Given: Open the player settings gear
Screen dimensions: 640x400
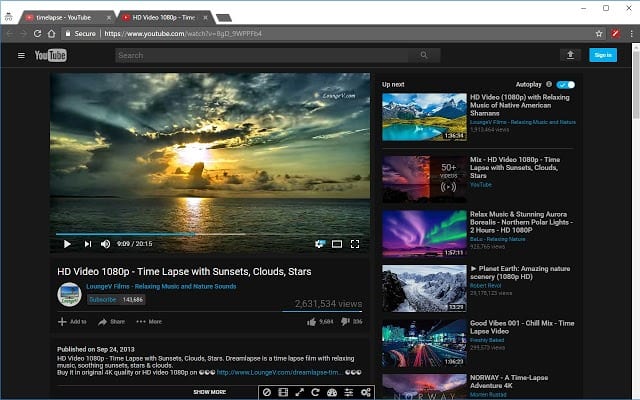Looking at the screenshot, I should [319, 243].
